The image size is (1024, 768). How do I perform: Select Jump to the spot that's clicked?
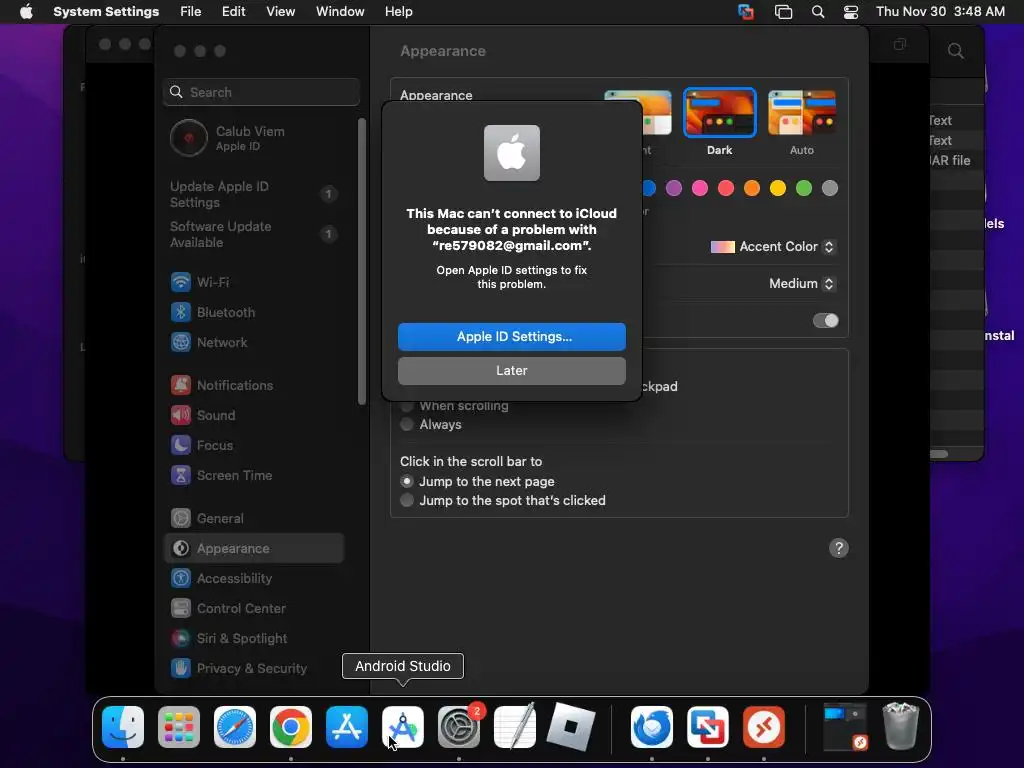[407, 500]
